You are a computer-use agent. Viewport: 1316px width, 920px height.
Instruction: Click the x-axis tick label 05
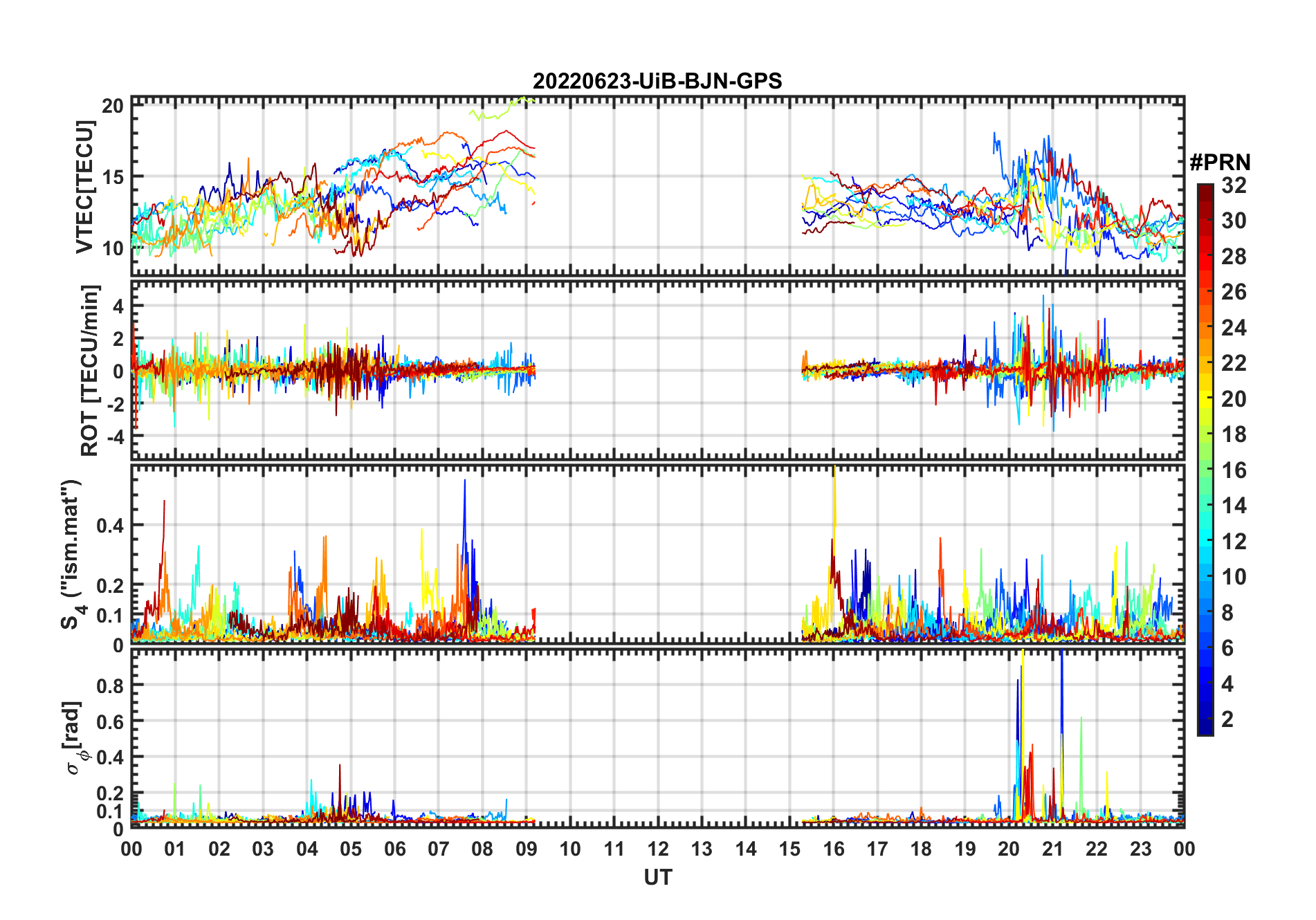point(351,849)
